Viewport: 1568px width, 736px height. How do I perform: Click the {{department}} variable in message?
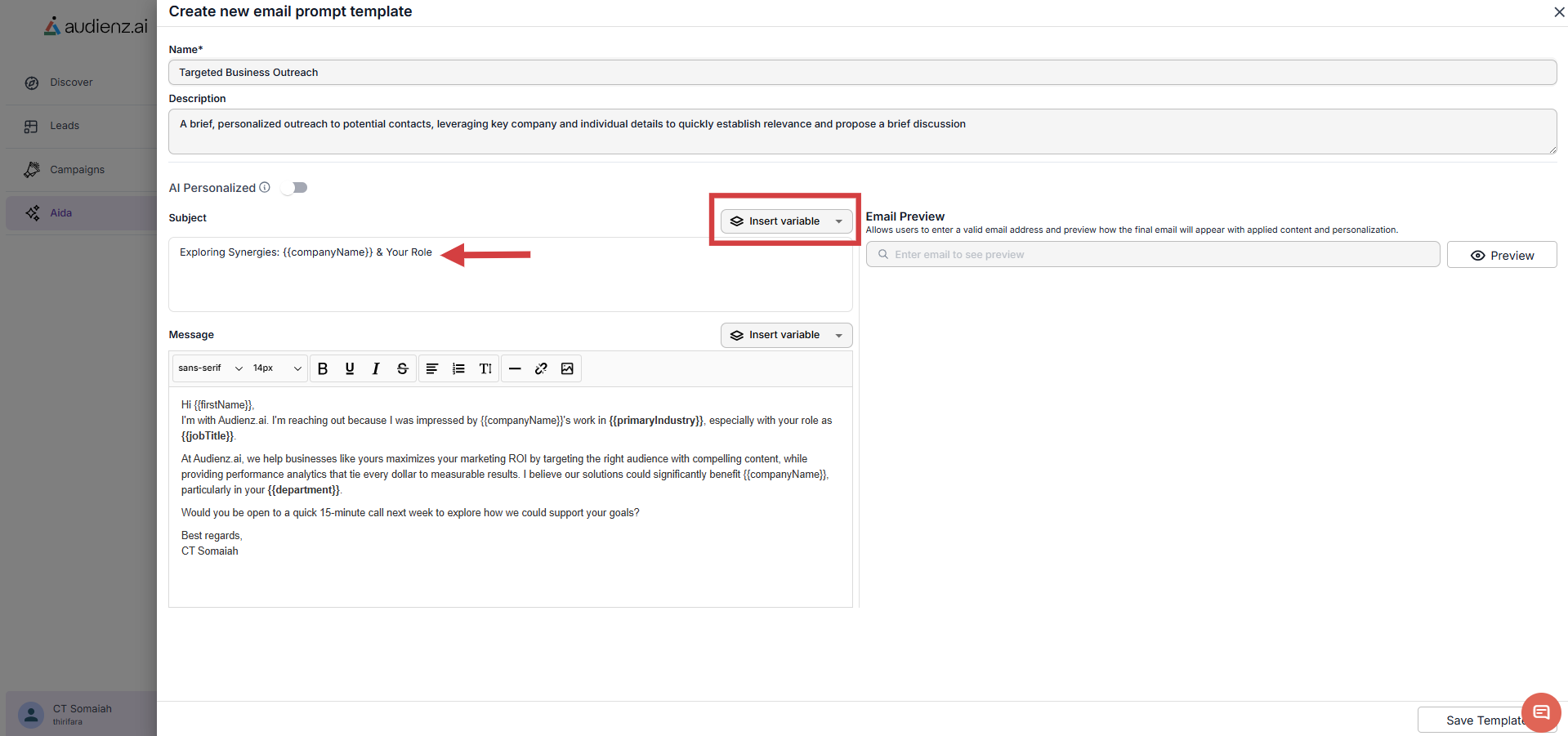pos(304,490)
